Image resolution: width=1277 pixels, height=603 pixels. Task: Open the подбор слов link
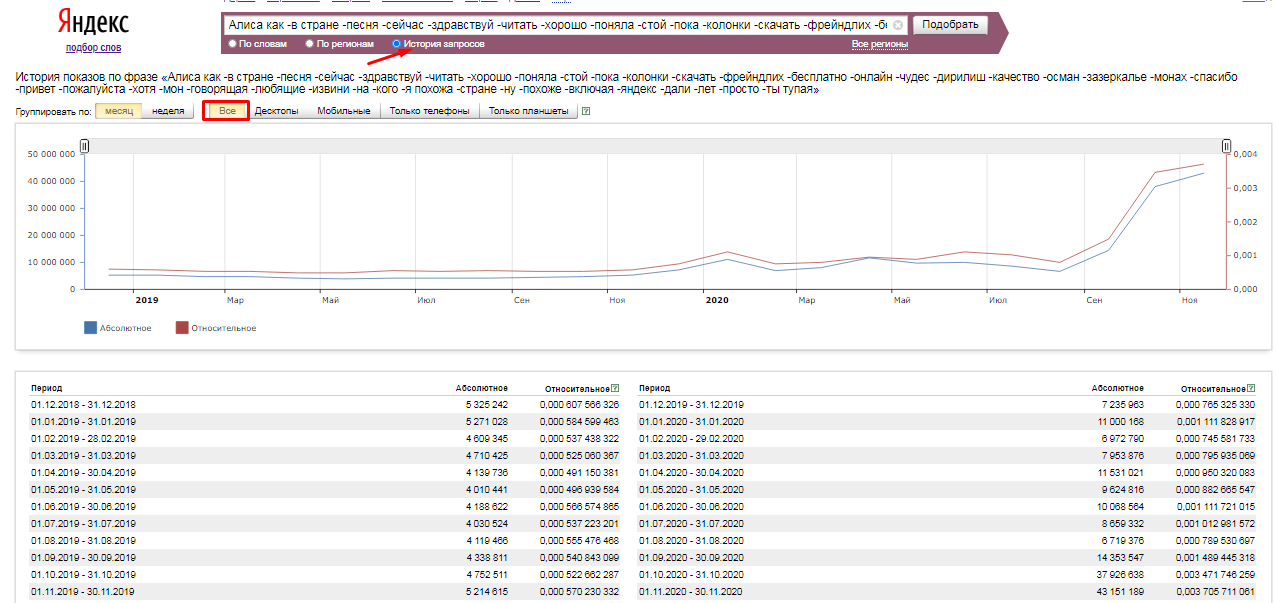pos(93,47)
